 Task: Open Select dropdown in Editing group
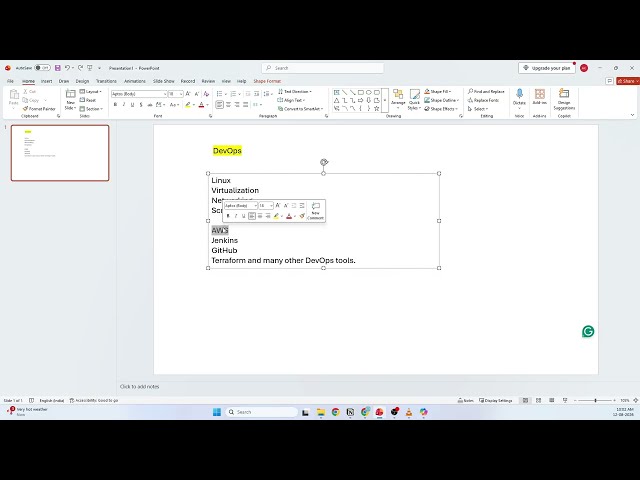478,109
